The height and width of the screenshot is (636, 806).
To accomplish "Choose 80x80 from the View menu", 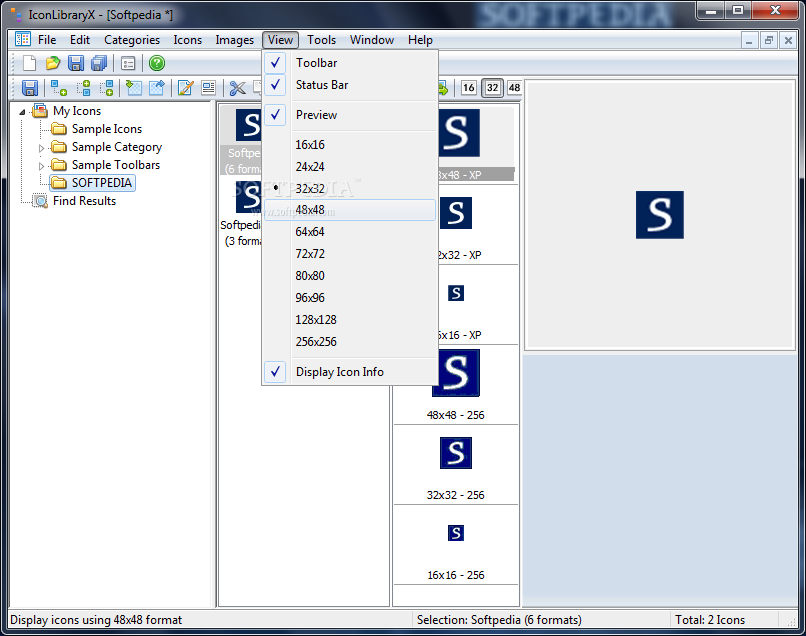I will pyautogui.click(x=350, y=276).
